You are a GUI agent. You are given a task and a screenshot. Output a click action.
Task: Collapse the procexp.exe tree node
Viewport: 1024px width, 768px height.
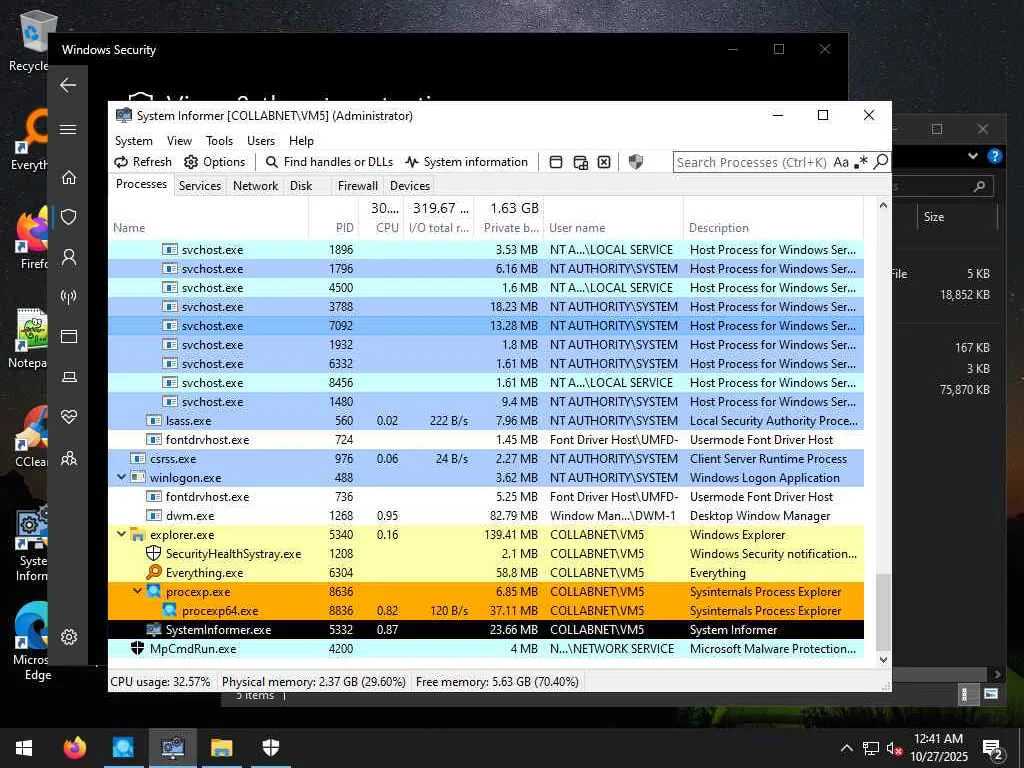[x=137, y=591]
